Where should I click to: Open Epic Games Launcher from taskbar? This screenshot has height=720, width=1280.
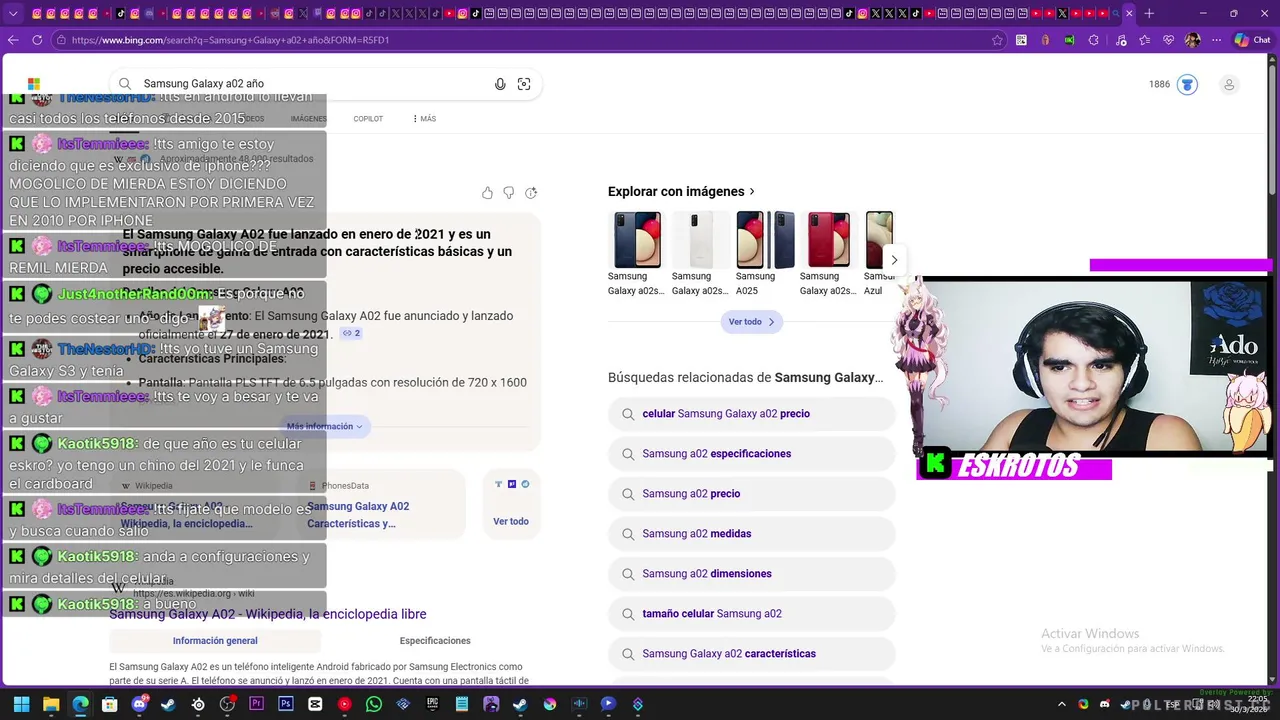433,704
